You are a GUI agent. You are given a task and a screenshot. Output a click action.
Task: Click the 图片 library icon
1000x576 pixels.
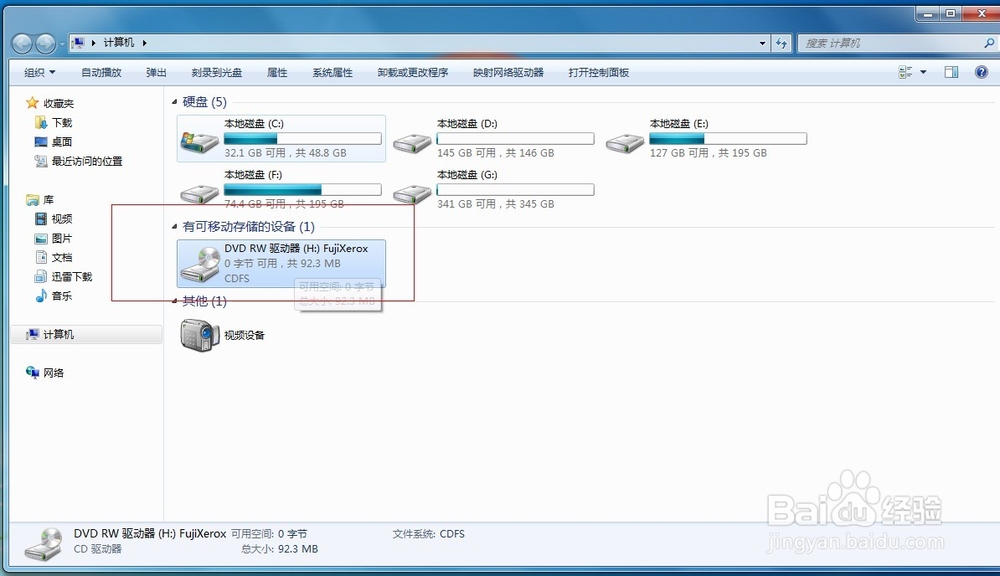pos(41,238)
